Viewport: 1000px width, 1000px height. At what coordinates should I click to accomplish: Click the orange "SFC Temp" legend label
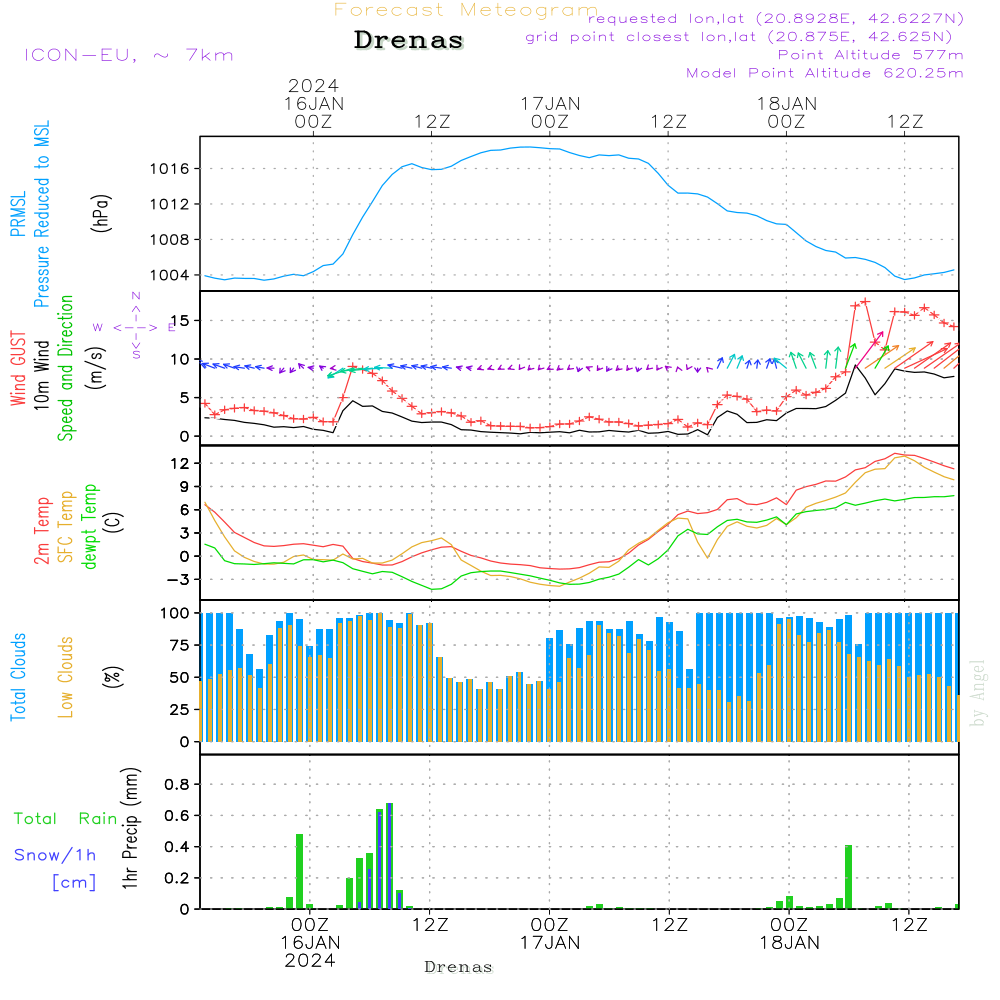(66, 527)
